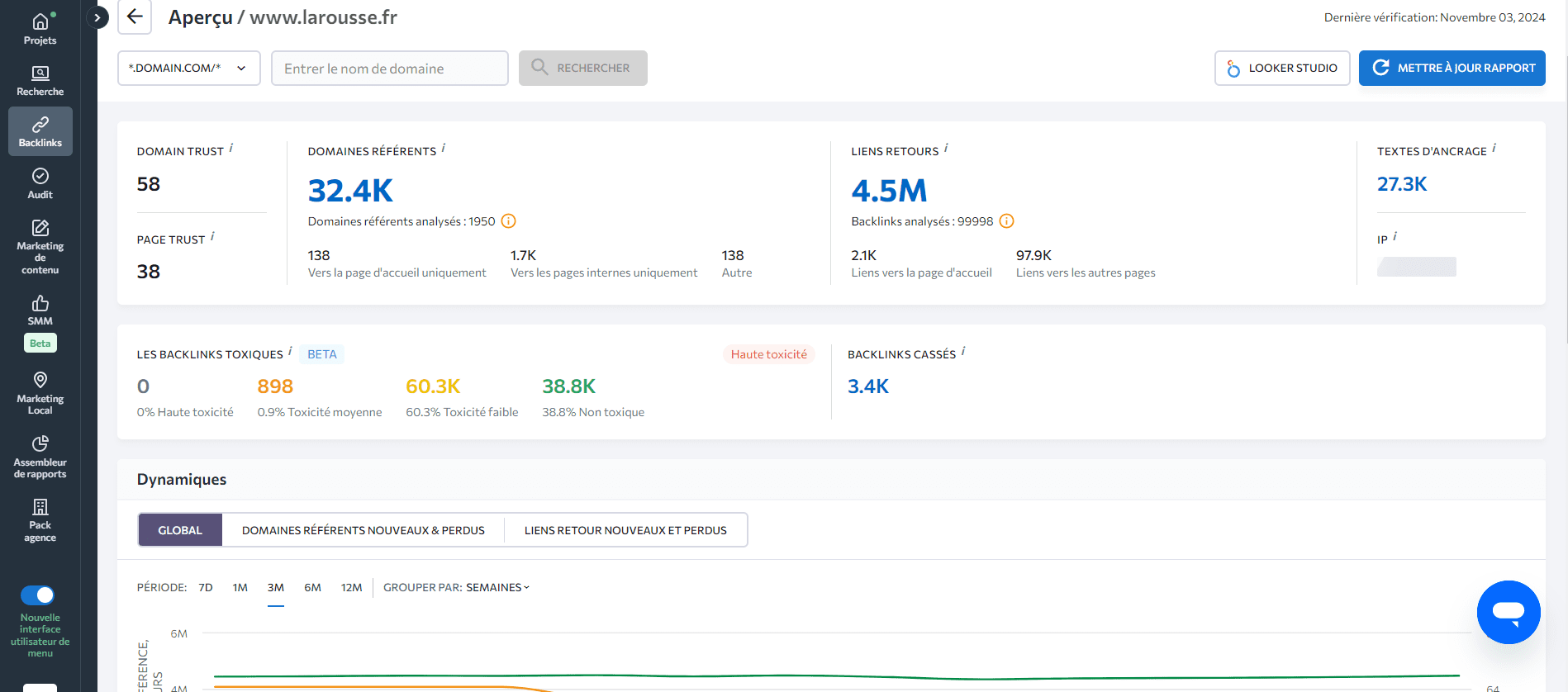Open the Recherche sidebar section
Screen dimensions: 1568x692
coord(40,81)
